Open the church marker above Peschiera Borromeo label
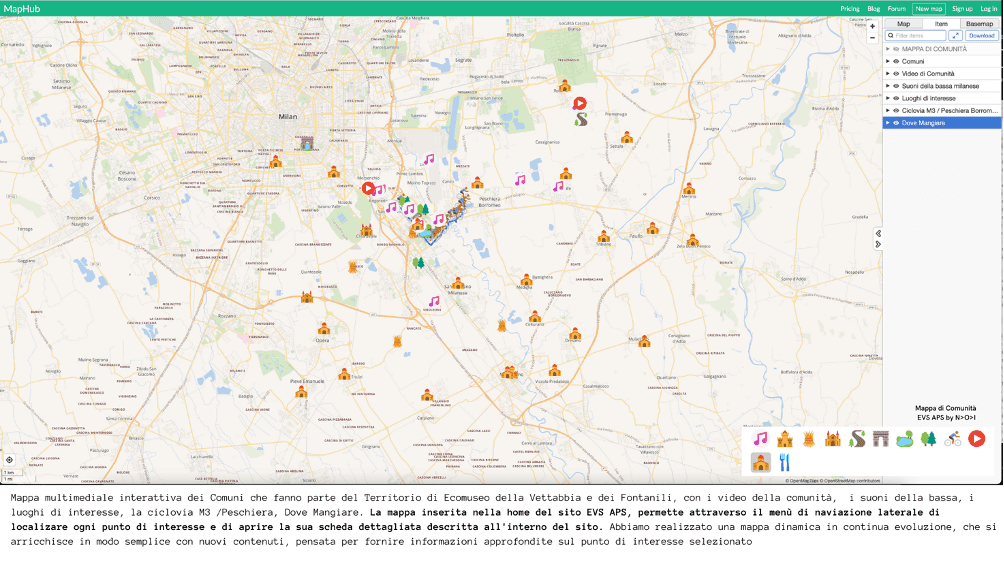The image size is (1004, 564). pos(477,183)
